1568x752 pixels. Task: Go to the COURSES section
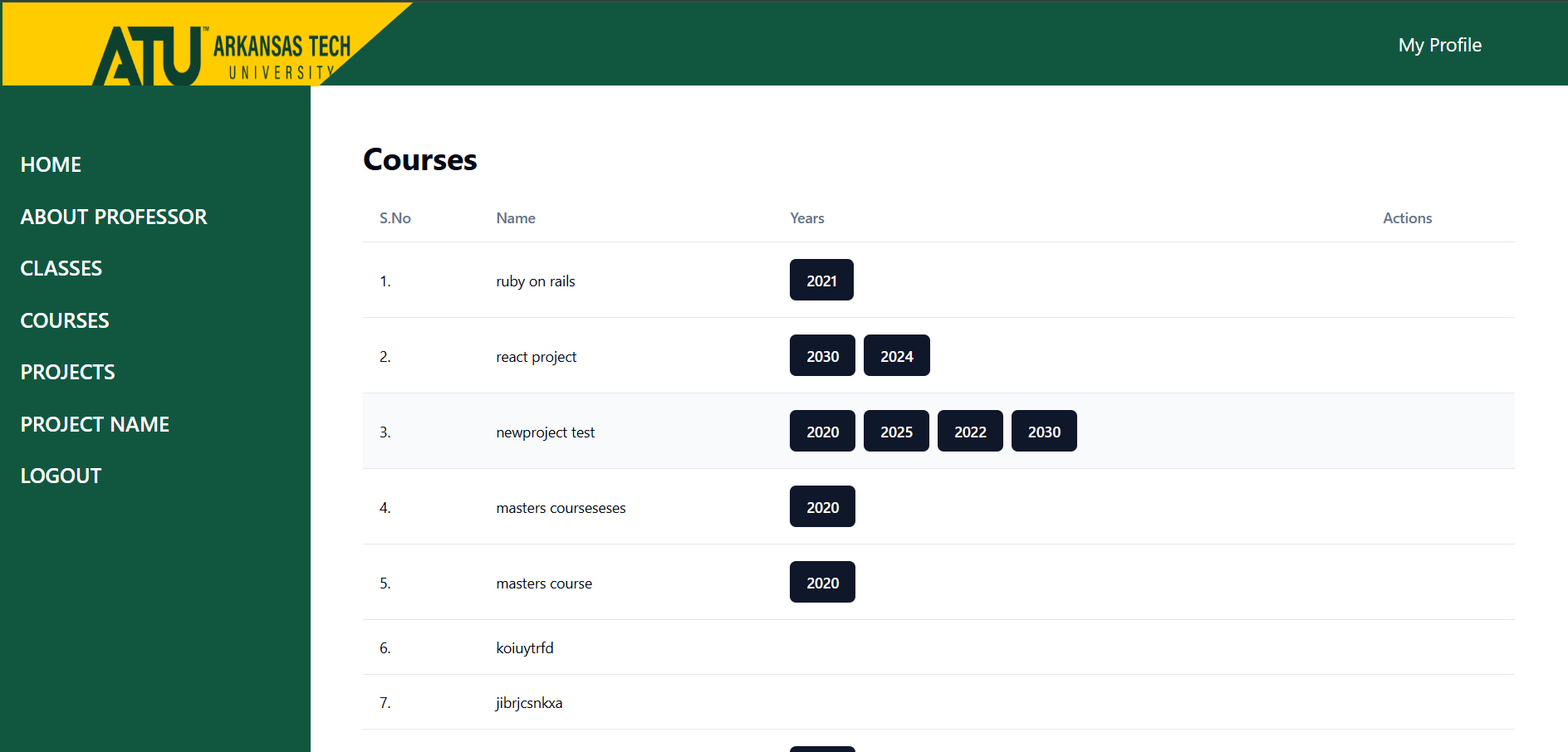[65, 320]
